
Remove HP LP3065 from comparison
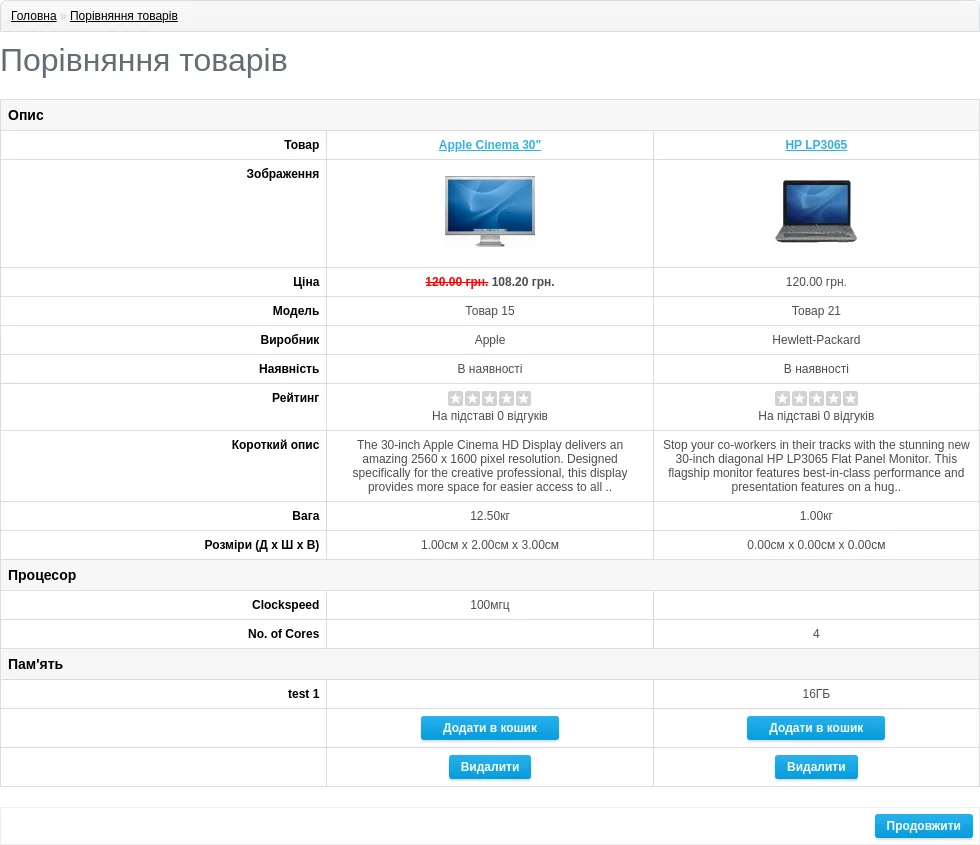click(x=816, y=767)
